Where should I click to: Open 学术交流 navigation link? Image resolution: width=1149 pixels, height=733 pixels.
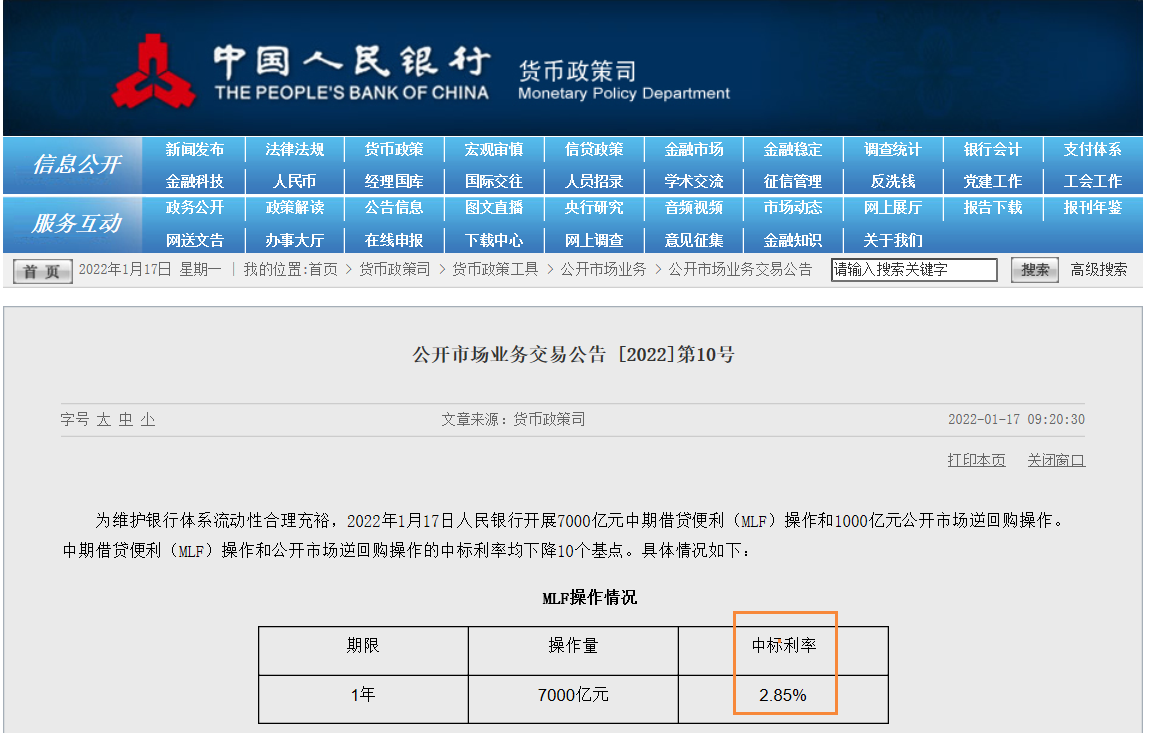pos(694,181)
